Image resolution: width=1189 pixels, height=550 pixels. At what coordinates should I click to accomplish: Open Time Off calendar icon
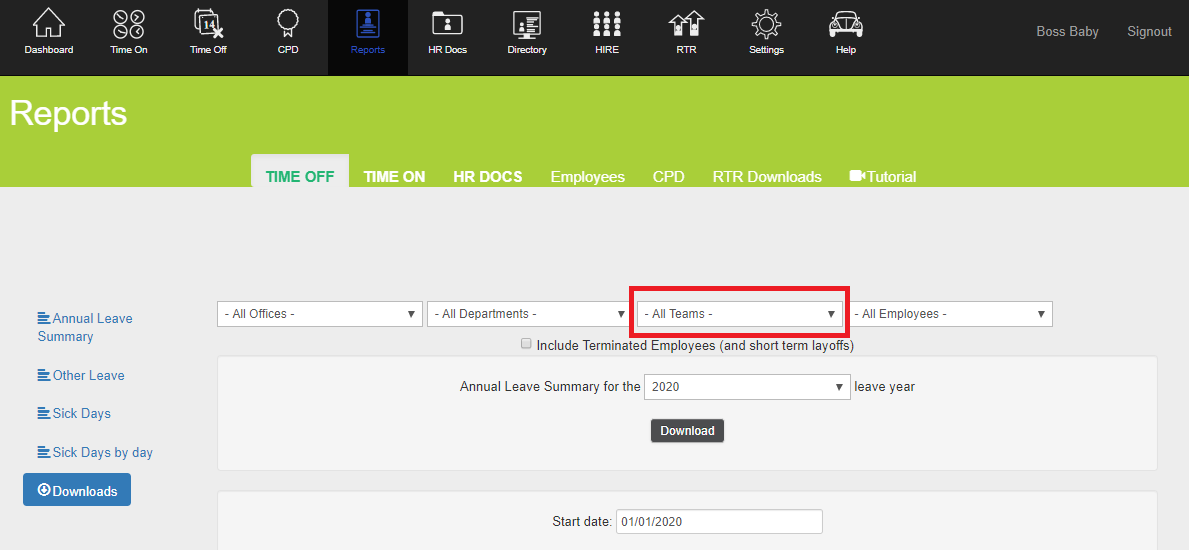click(x=208, y=24)
